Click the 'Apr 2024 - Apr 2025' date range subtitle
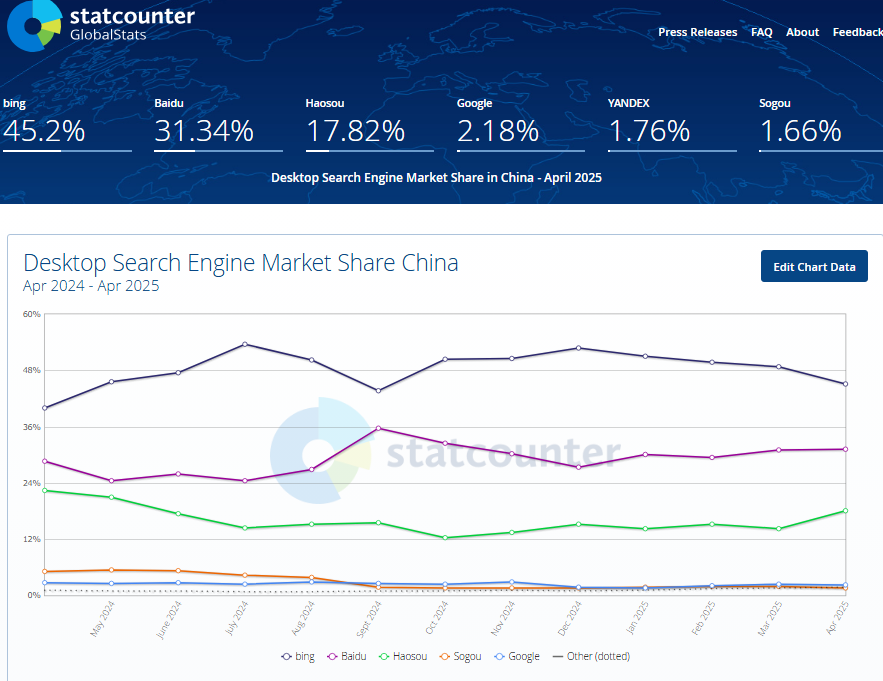 [x=91, y=286]
